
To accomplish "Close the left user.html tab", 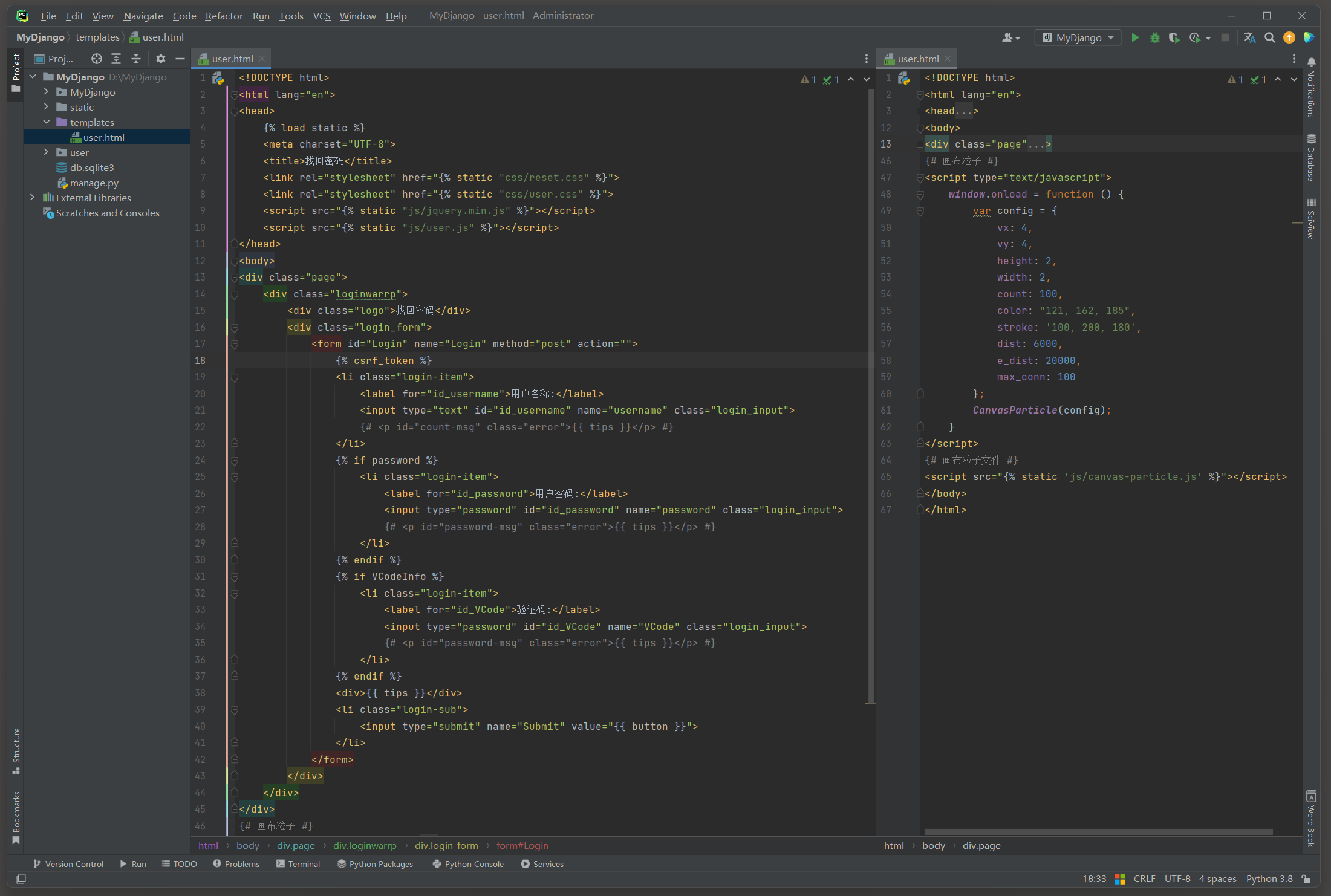I will [262, 59].
